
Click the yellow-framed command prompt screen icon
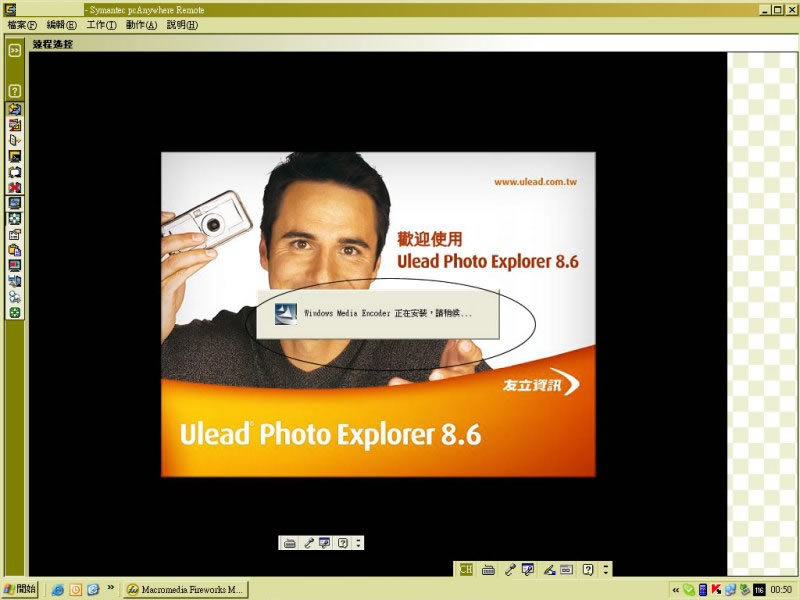pyautogui.click(x=15, y=156)
